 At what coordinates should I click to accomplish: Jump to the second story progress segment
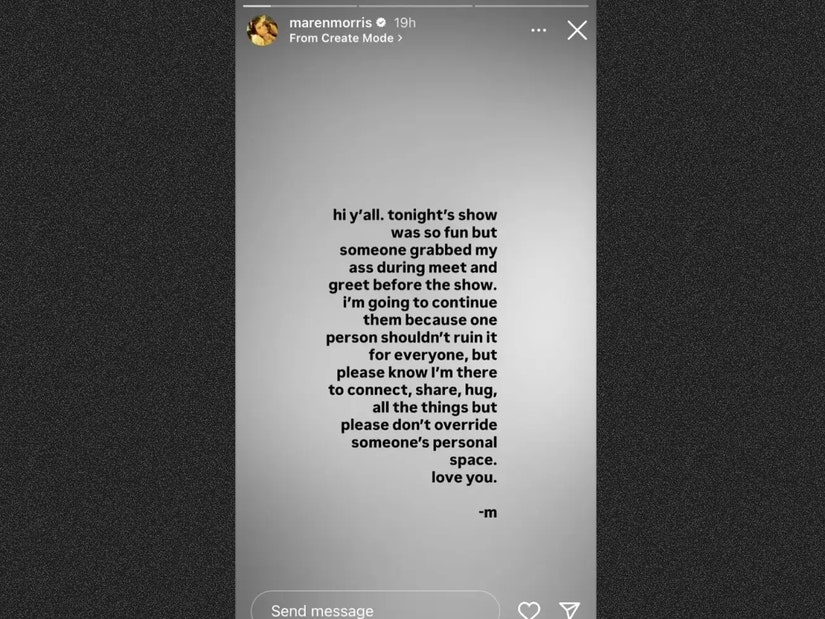[x=416, y=6]
